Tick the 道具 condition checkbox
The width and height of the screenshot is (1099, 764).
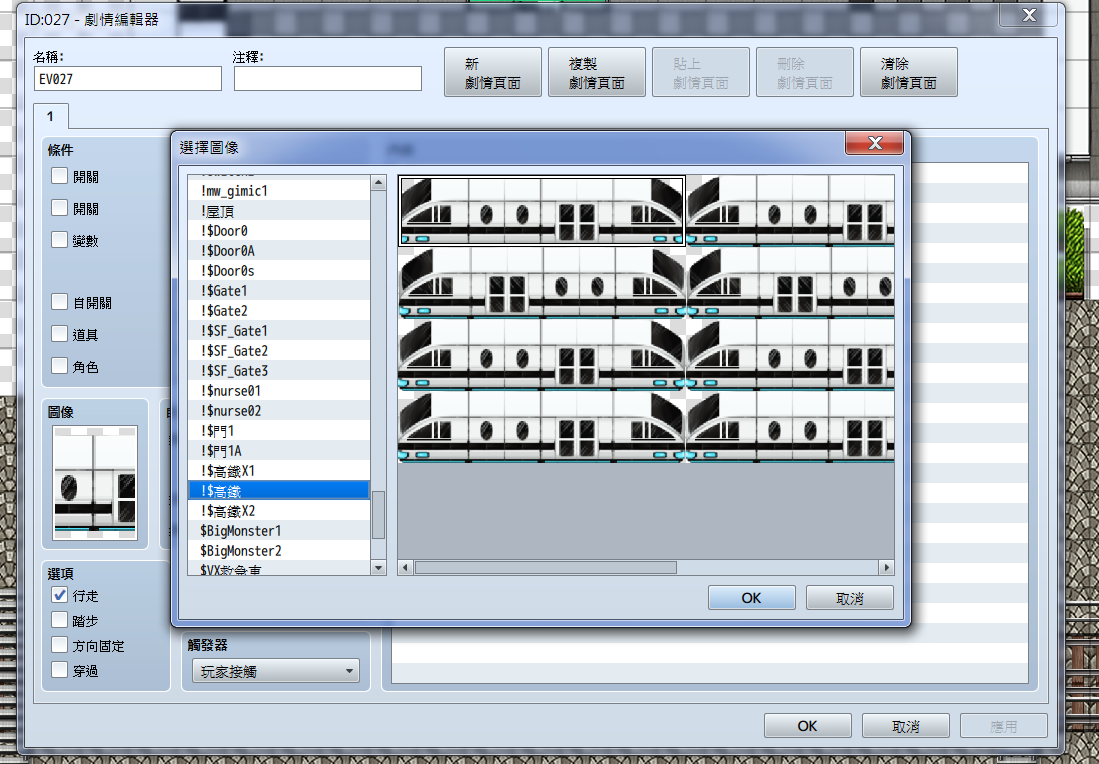60,334
